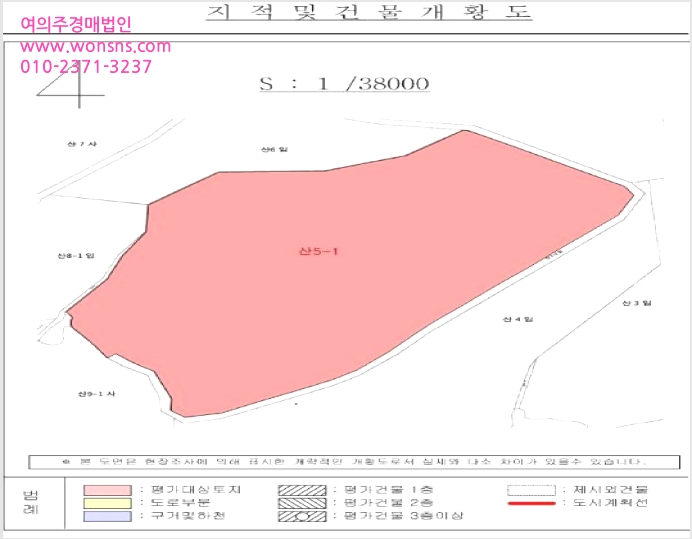Click the 평가건물 2층 hatch pattern
Viewport: 692px width, 539px height.
pos(302,503)
